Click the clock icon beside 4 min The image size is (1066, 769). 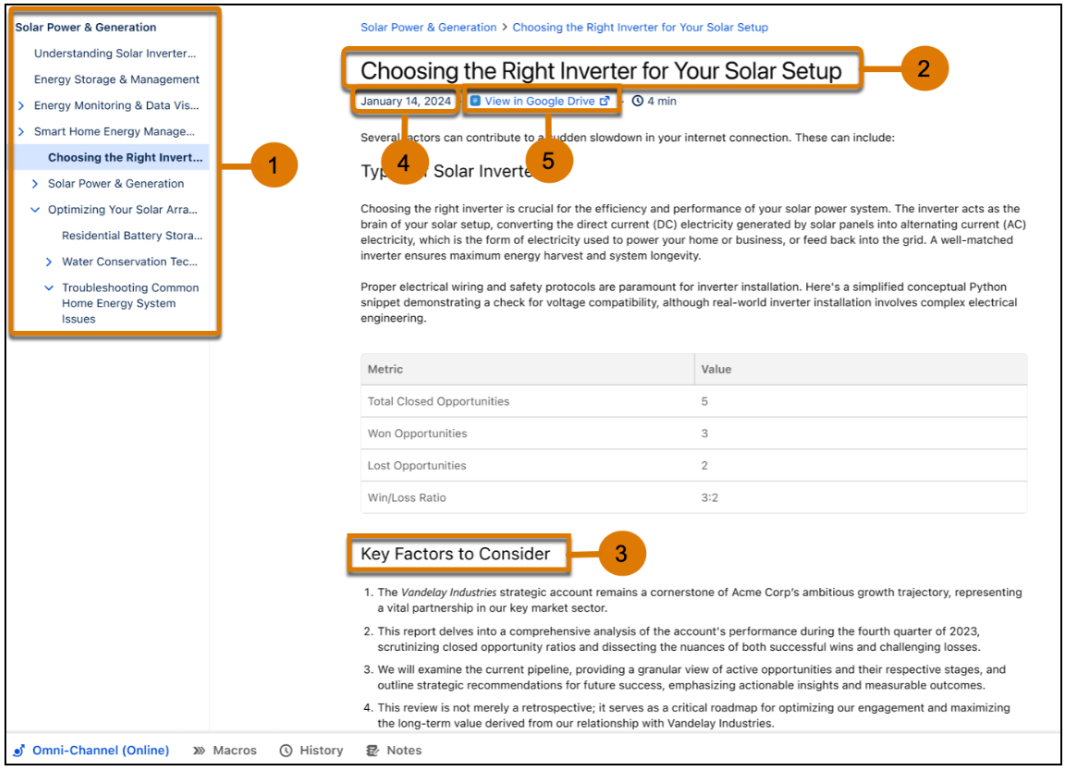pyautogui.click(x=638, y=101)
